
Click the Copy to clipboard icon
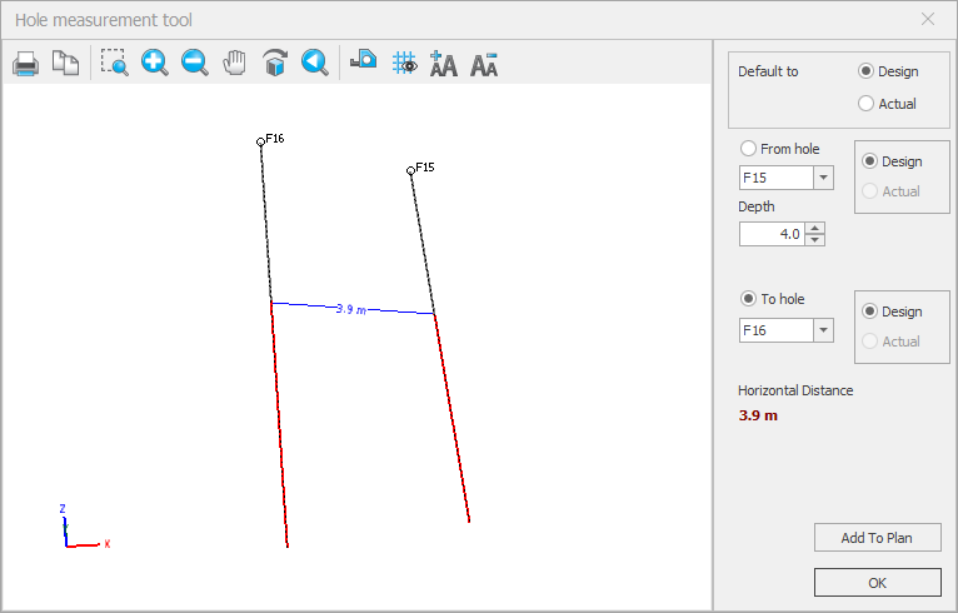click(65, 63)
